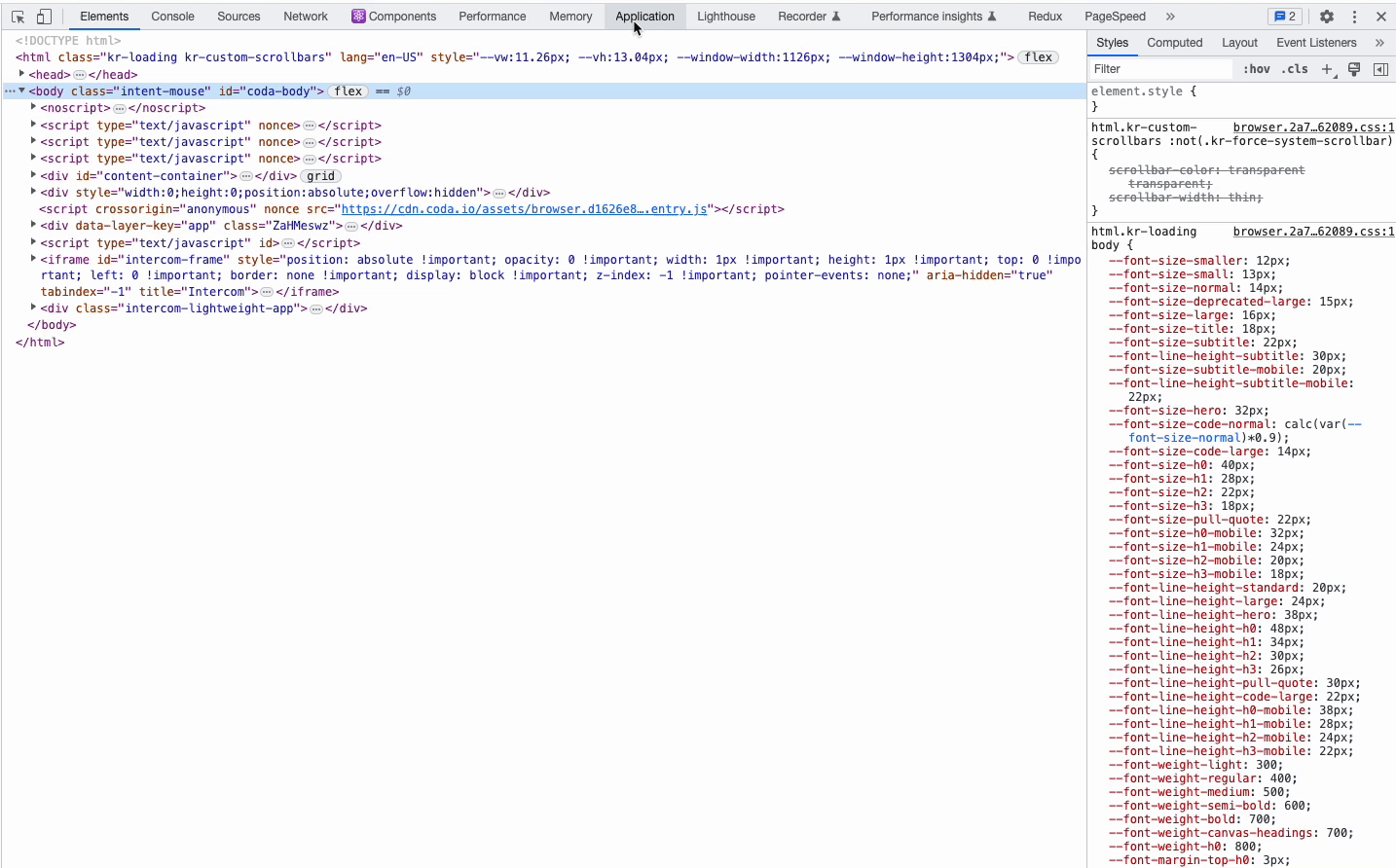Open the Application tab
1396x868 pixels.
(x=644, y=17)
